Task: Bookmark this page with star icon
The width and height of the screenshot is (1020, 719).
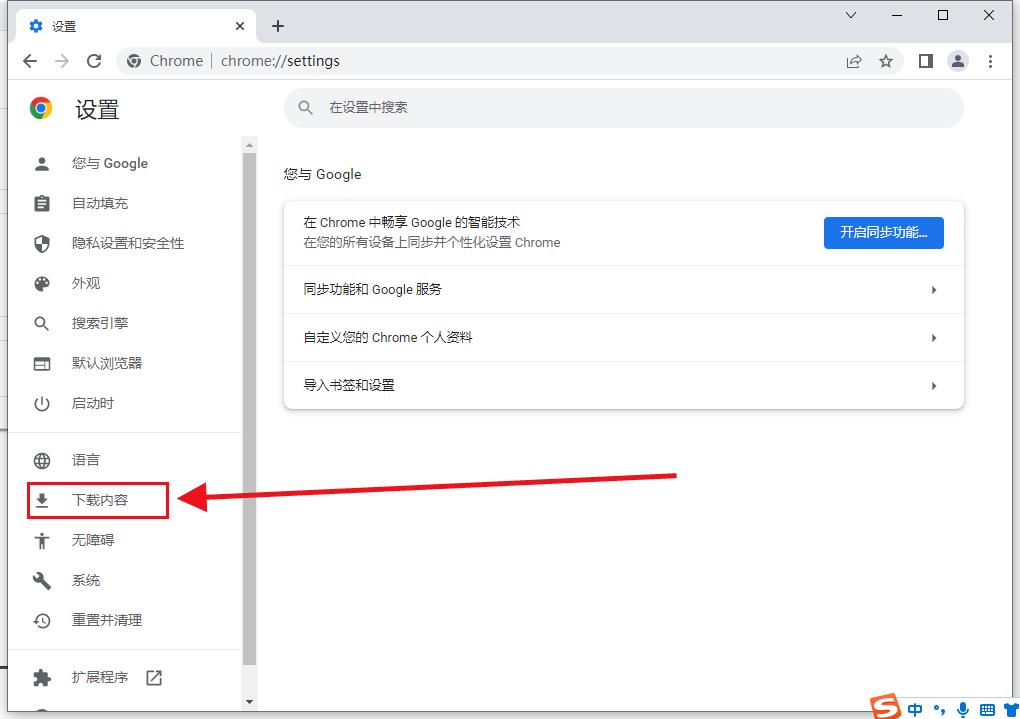Action: pos(886,61)
